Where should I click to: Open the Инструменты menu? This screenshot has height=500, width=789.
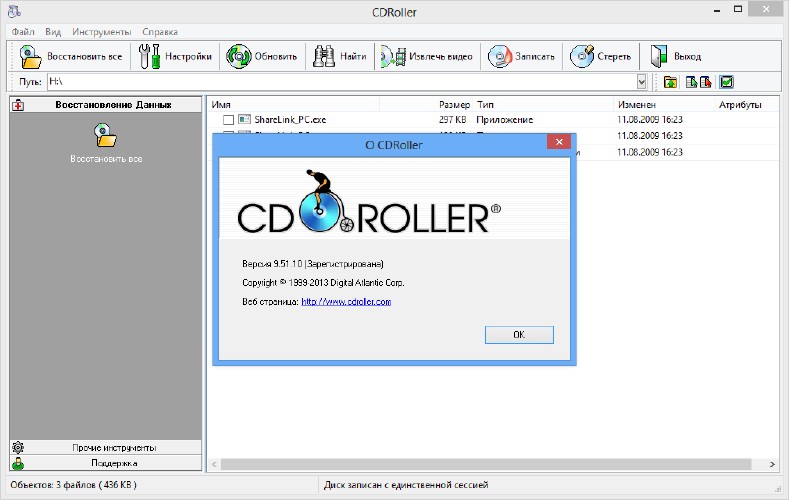pos(101,32)
